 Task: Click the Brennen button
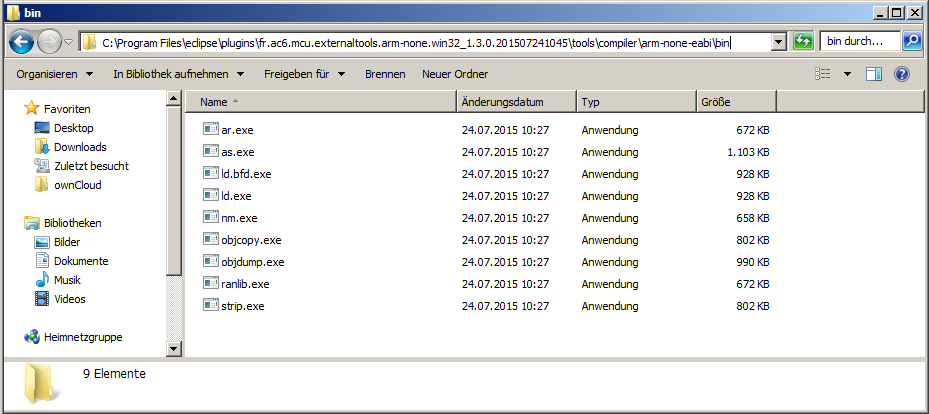[x=385, y=74]
